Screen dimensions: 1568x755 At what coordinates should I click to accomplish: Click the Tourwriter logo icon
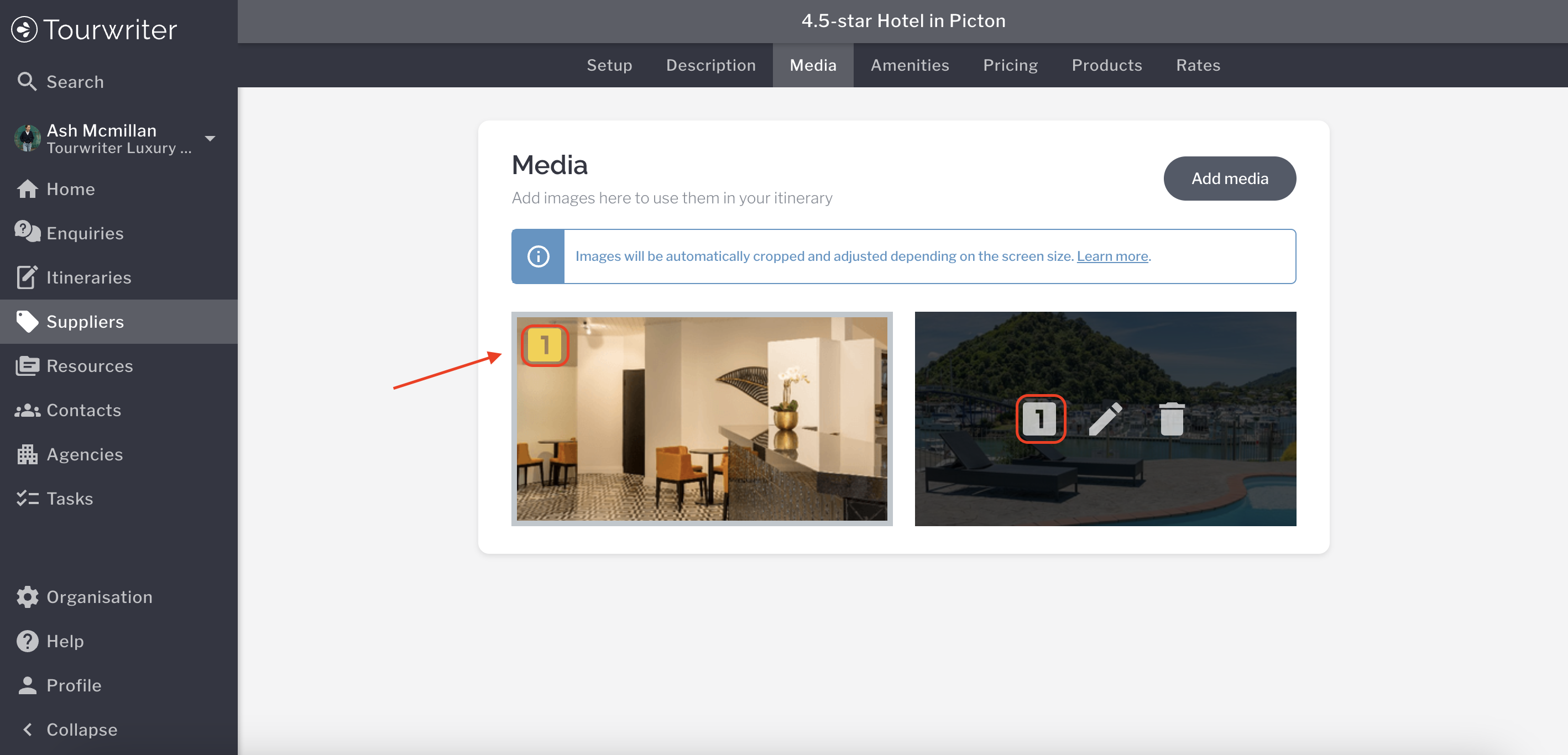pyautogui.click(x=24, y=29)
